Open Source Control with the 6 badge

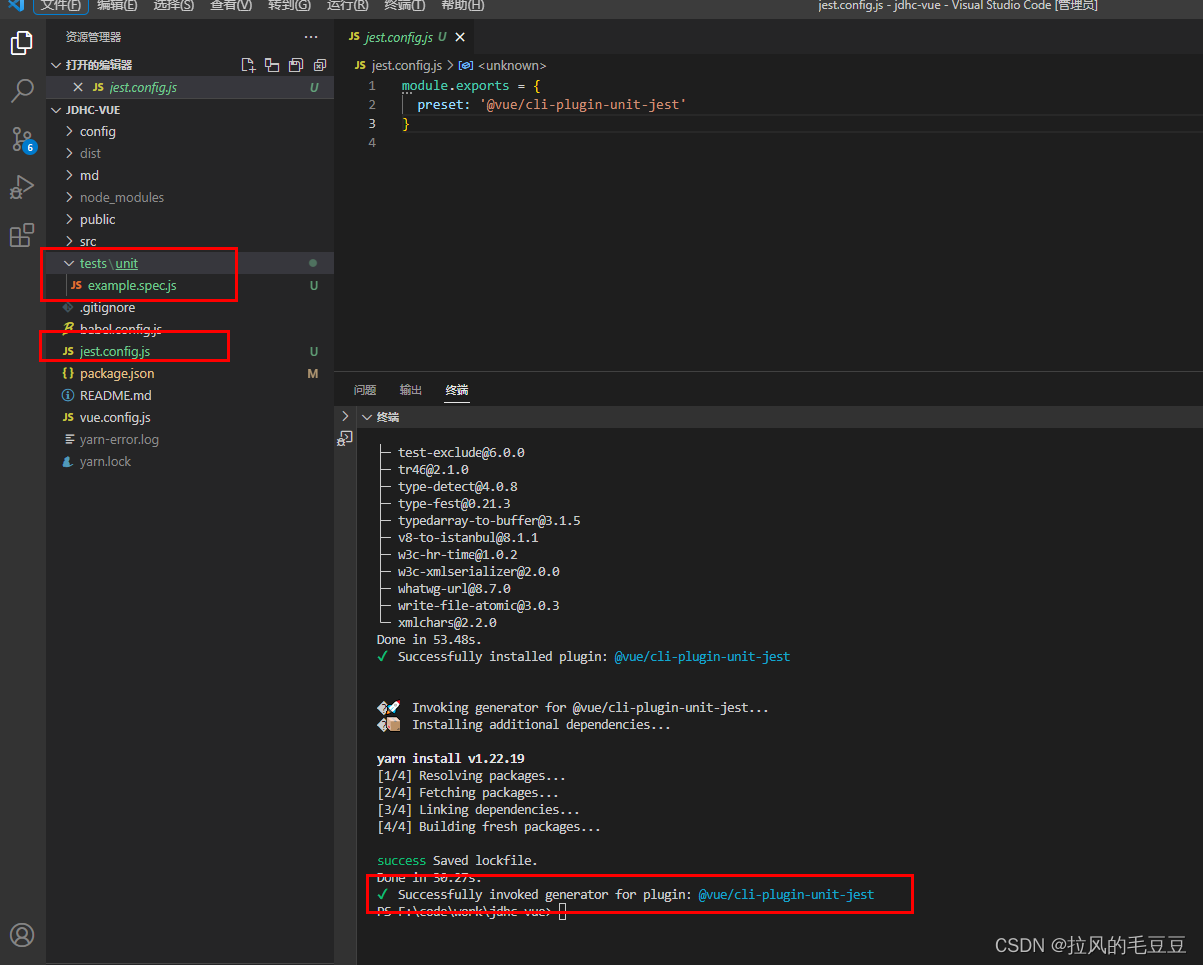[22, 140]
